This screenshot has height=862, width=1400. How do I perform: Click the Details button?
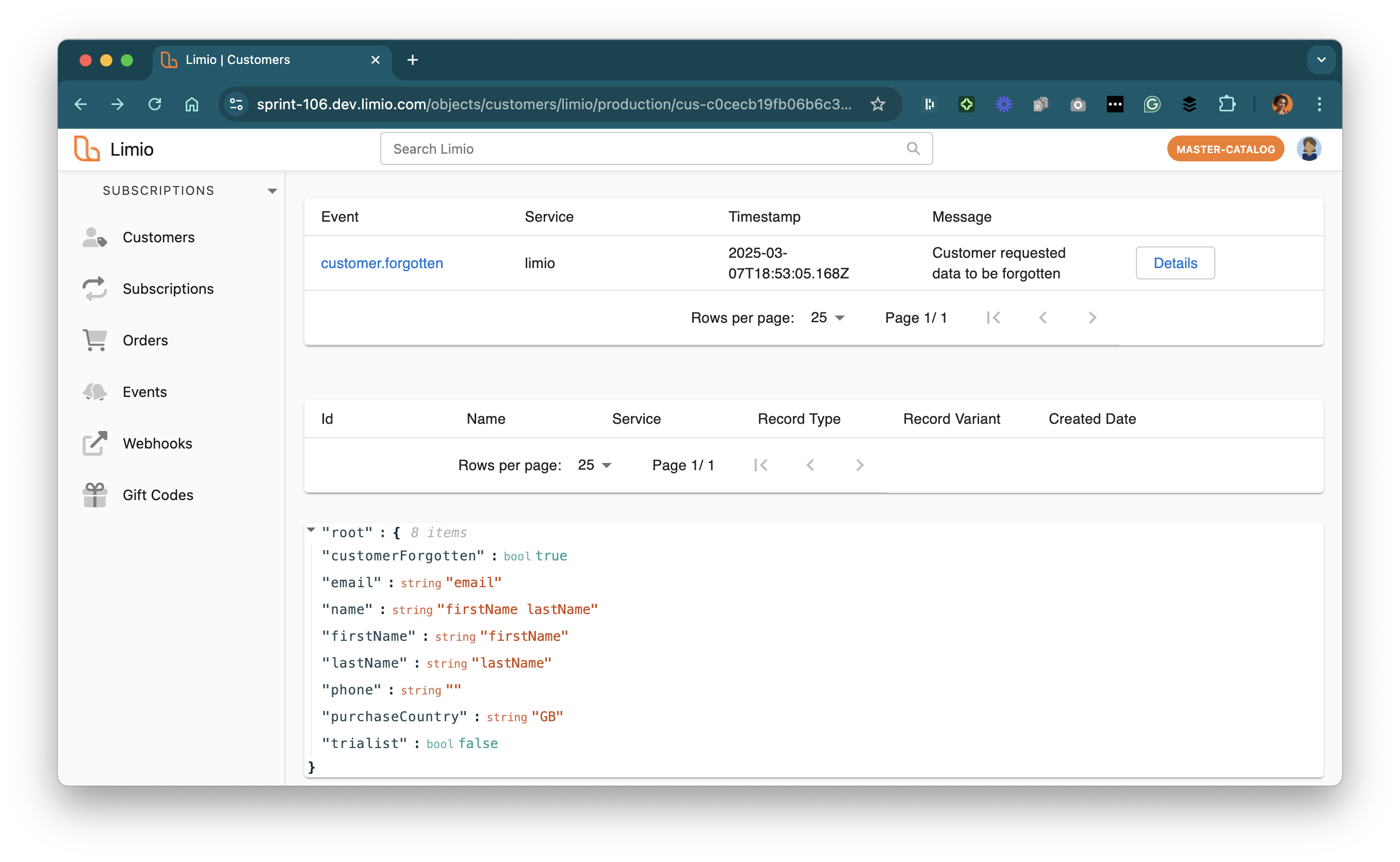(x=1175, y=263)
